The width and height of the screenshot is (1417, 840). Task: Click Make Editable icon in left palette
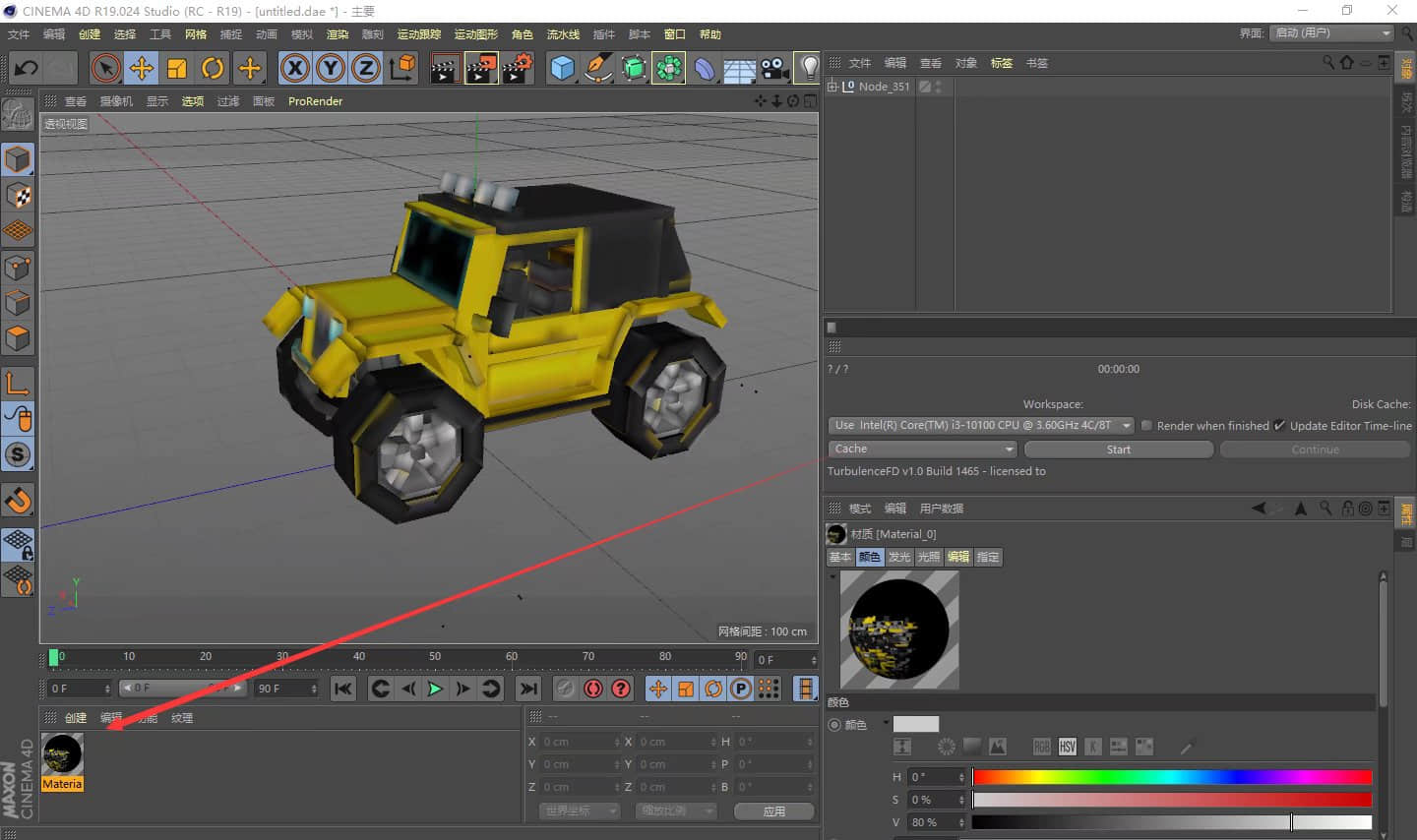(18, 114)
